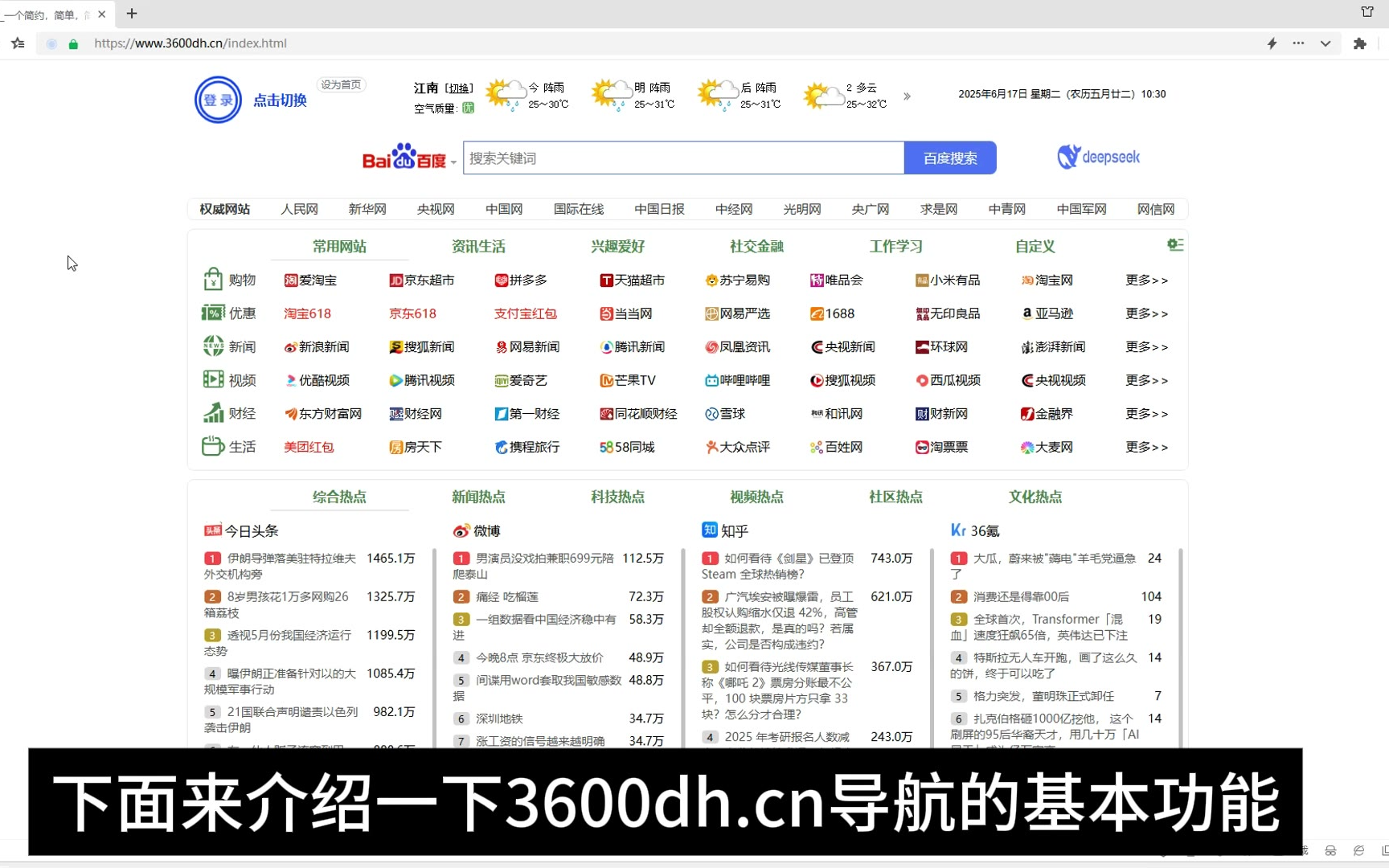Open the 网信网 link
The image size is (1389, 868).
[1156, 209]
